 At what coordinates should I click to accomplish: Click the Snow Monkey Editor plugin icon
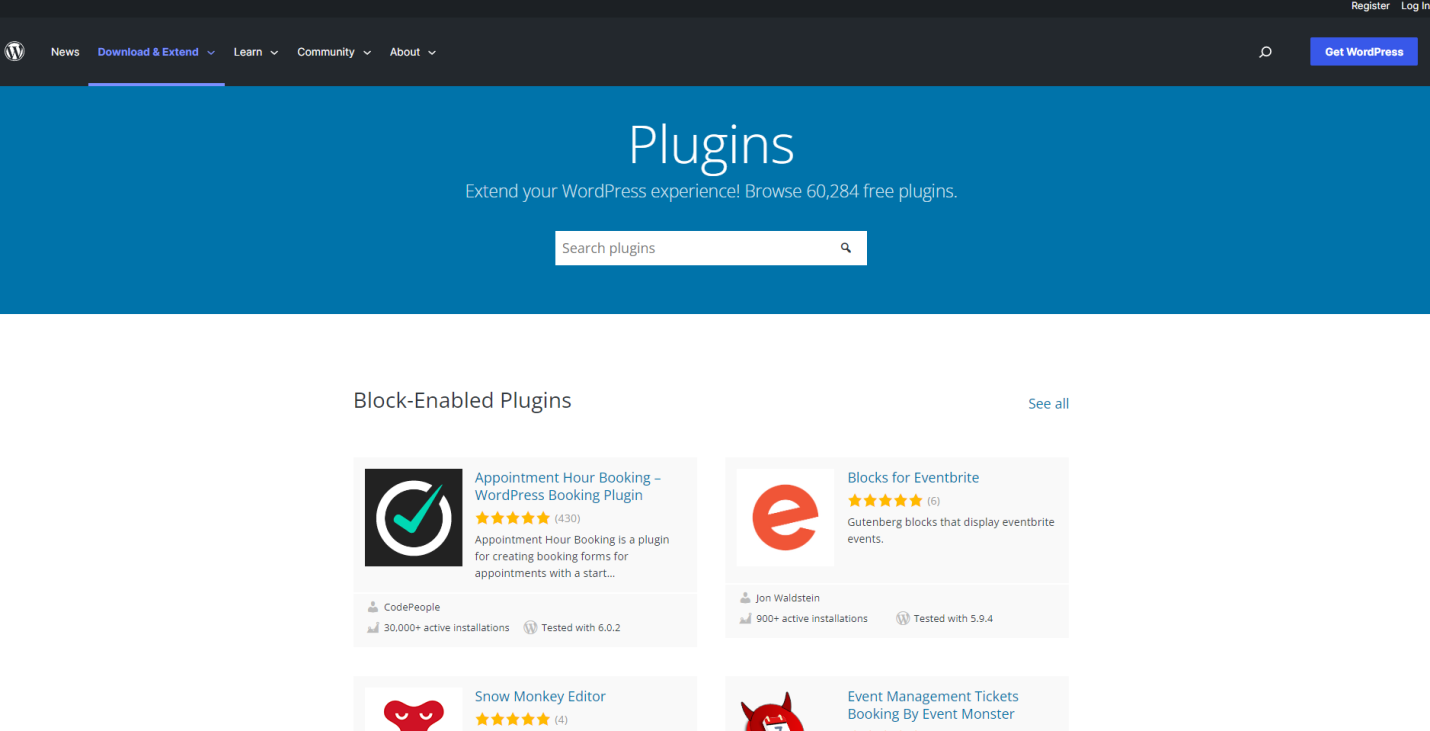click(x=413, y=710)
